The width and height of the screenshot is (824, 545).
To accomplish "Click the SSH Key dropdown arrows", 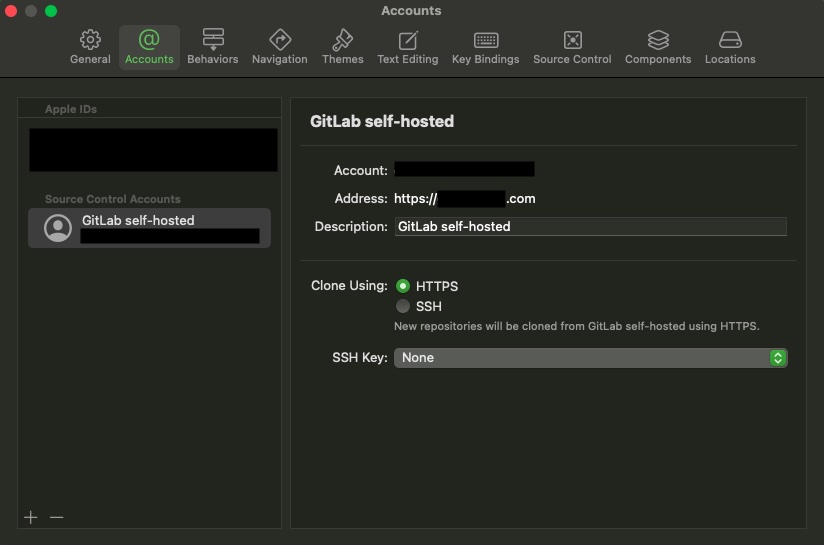I will point(777,357).
